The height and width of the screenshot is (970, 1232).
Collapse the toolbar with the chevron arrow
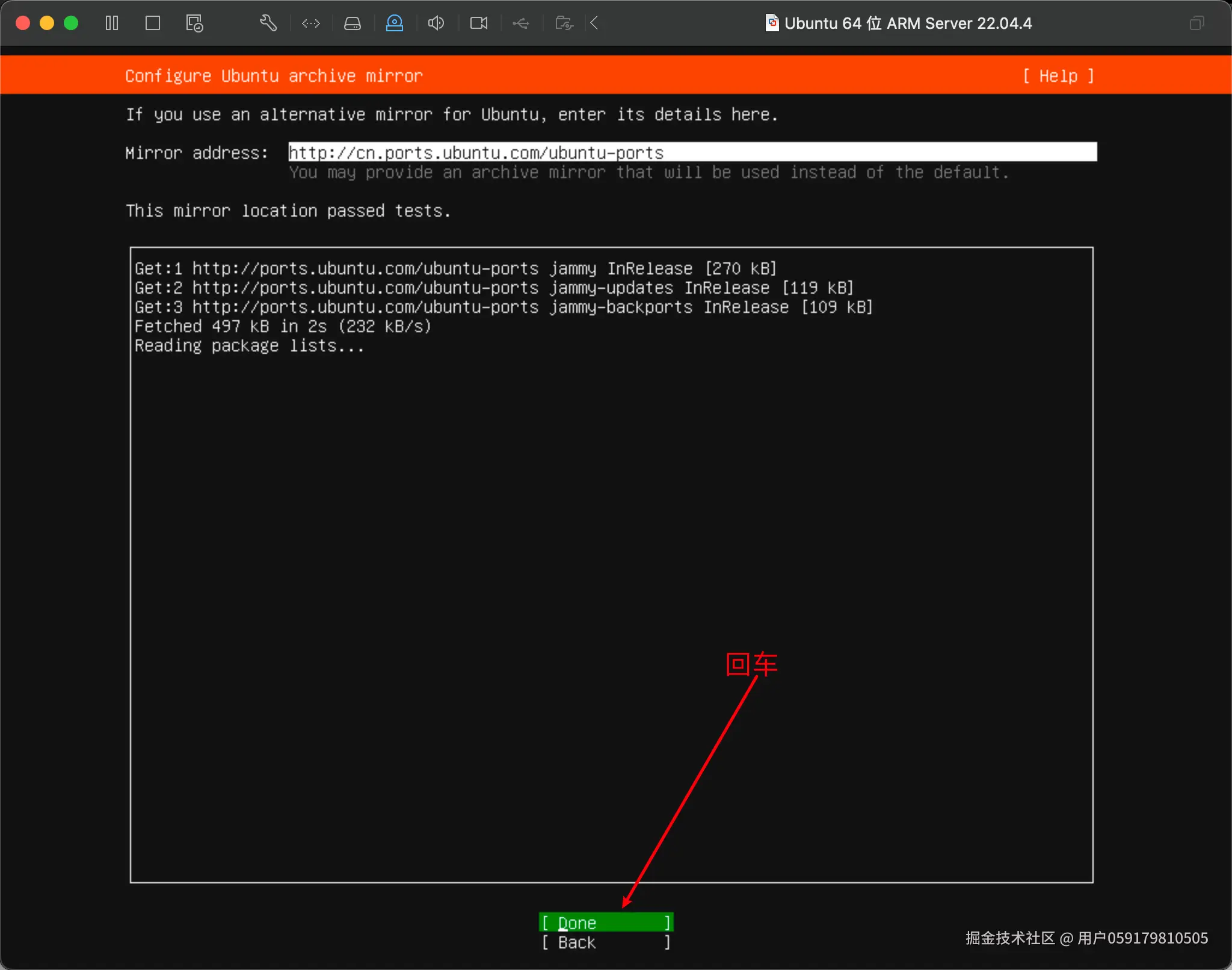pos(594,23)
